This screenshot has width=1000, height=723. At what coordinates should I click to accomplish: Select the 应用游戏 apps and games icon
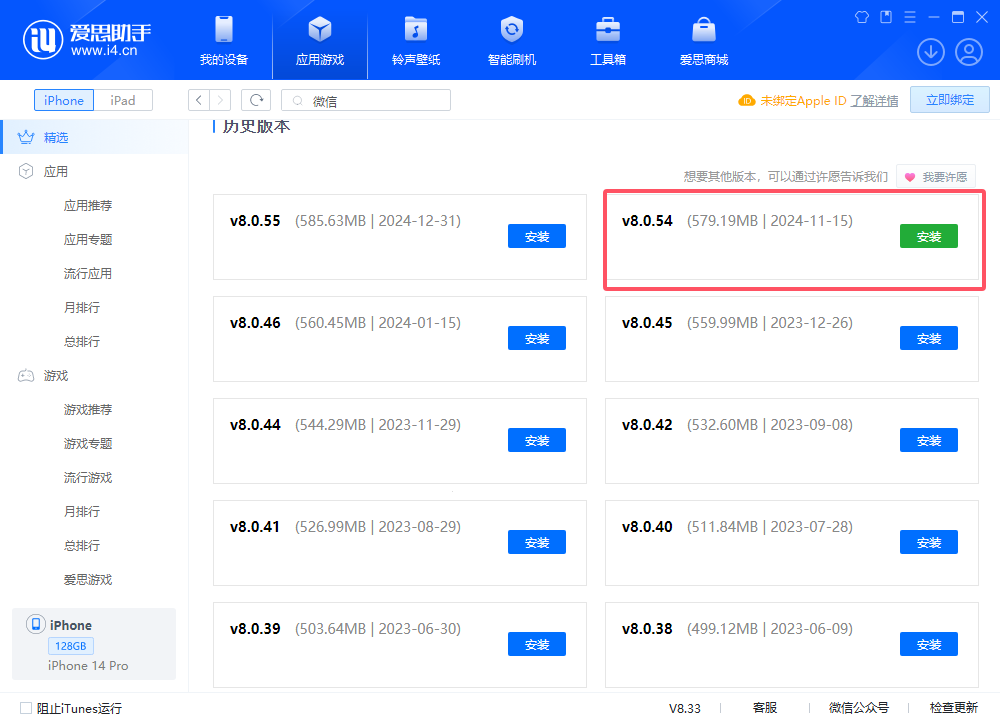[319, 40]
